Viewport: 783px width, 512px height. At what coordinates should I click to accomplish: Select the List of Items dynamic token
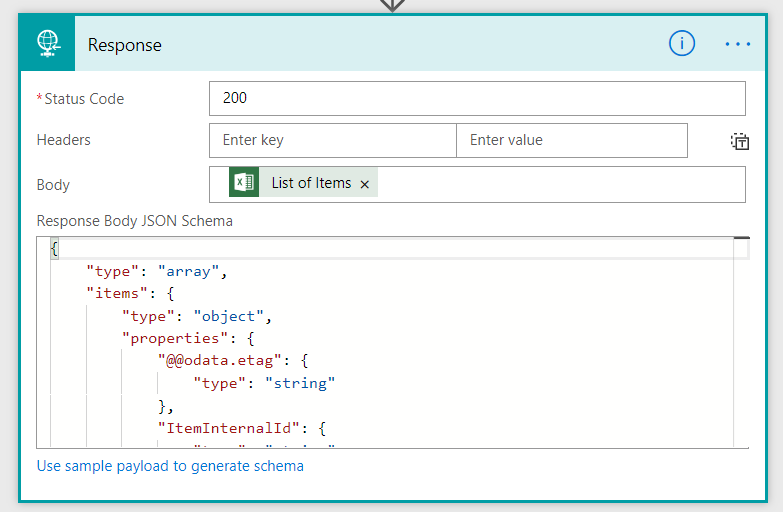pyautogui.click(x=311, y=183)
